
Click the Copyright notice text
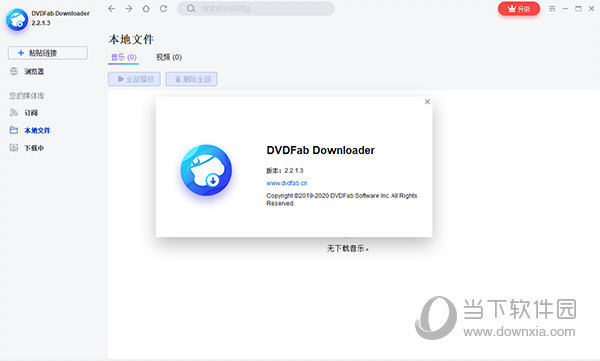pyautogui.click(x=342, y=199)
